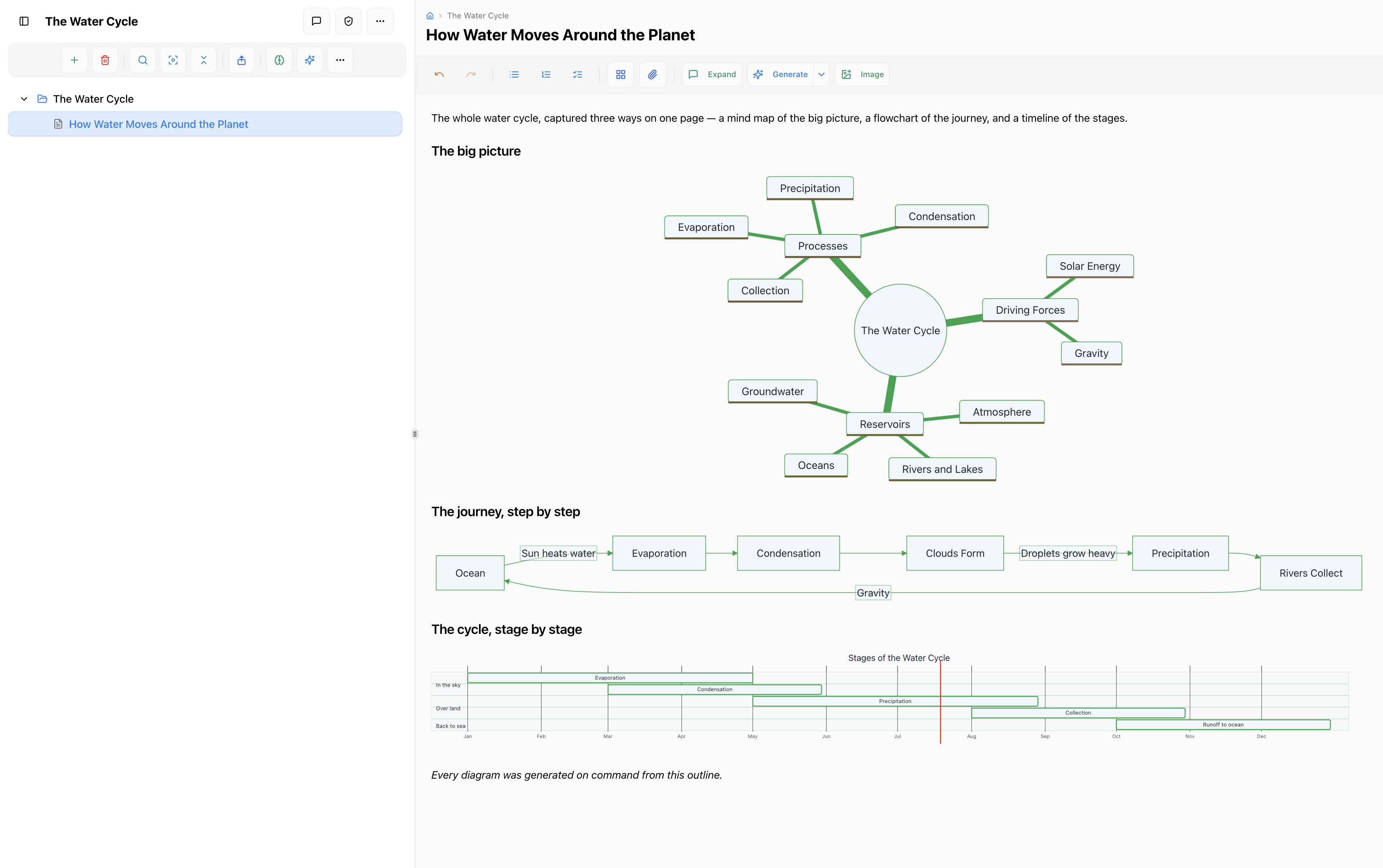Select the Processes mind map node
Viewport: 1383px width, 868px height.
[x=823, y=246]
